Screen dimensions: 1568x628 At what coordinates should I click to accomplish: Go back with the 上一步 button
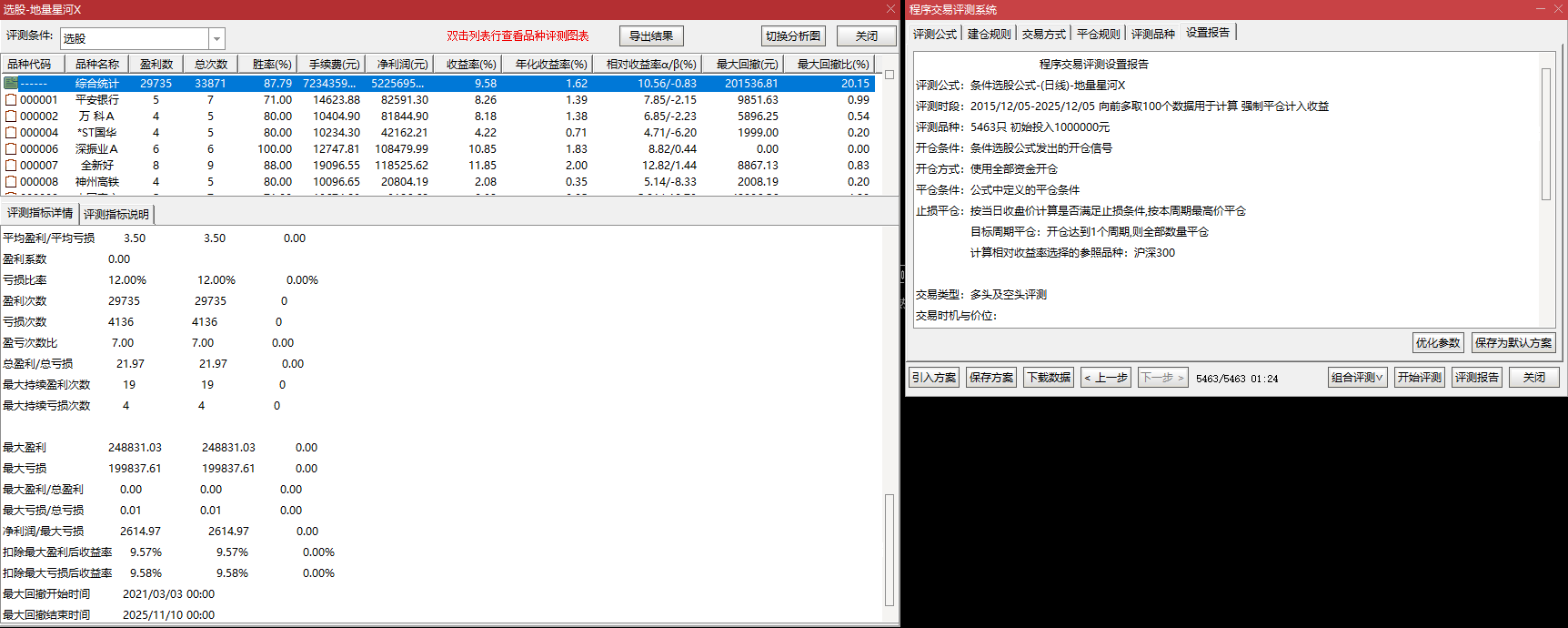click(x=1106, y=378)
